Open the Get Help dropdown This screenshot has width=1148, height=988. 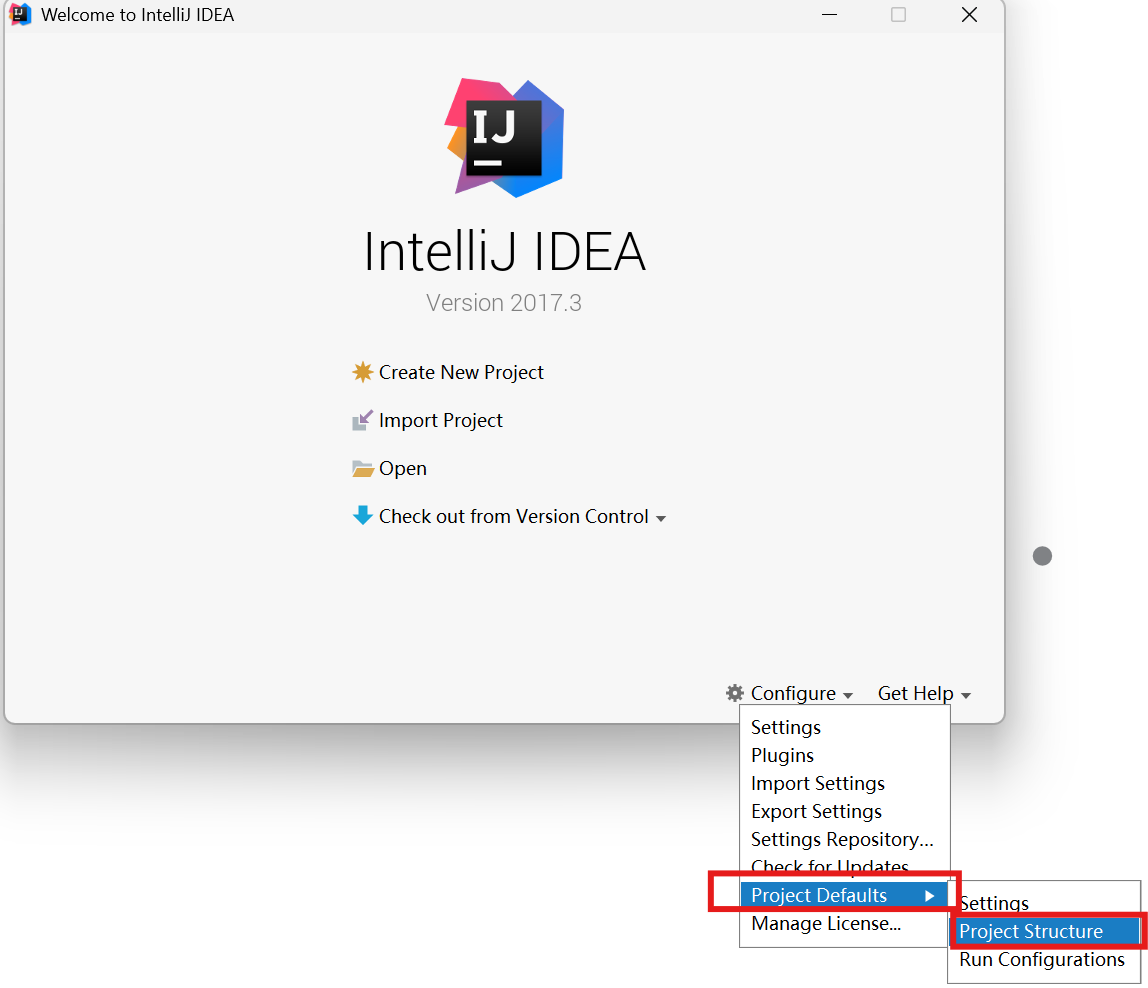[924, 694]
